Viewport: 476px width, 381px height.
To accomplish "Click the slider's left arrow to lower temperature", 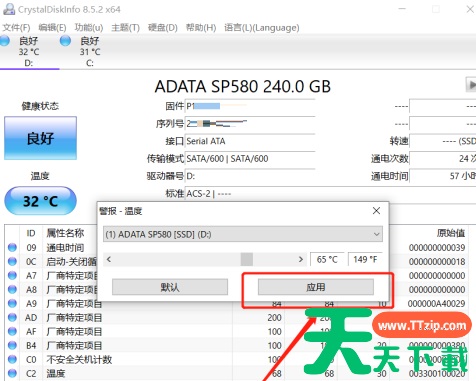I will pyautogui.click(x=109, y=259).
